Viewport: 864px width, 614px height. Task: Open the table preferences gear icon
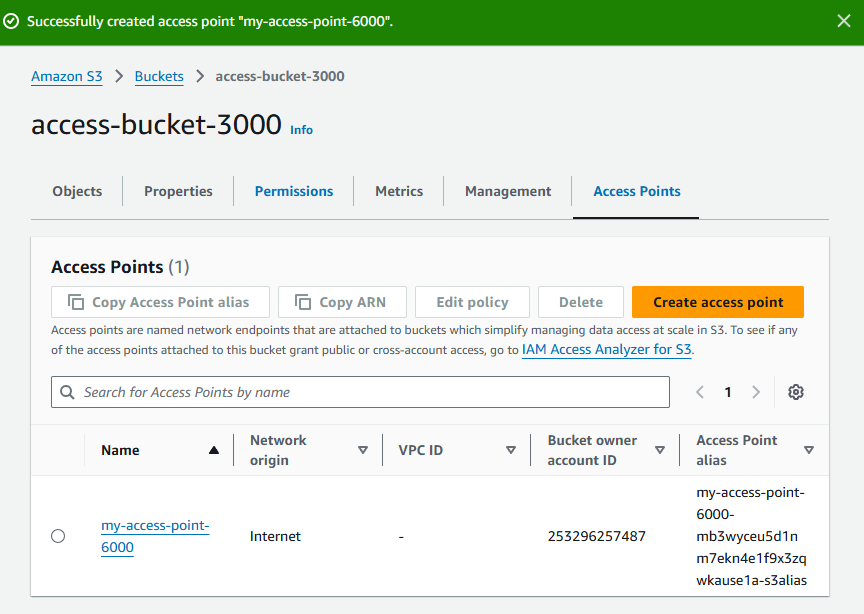pyautogui.click(x=796, y=392)
